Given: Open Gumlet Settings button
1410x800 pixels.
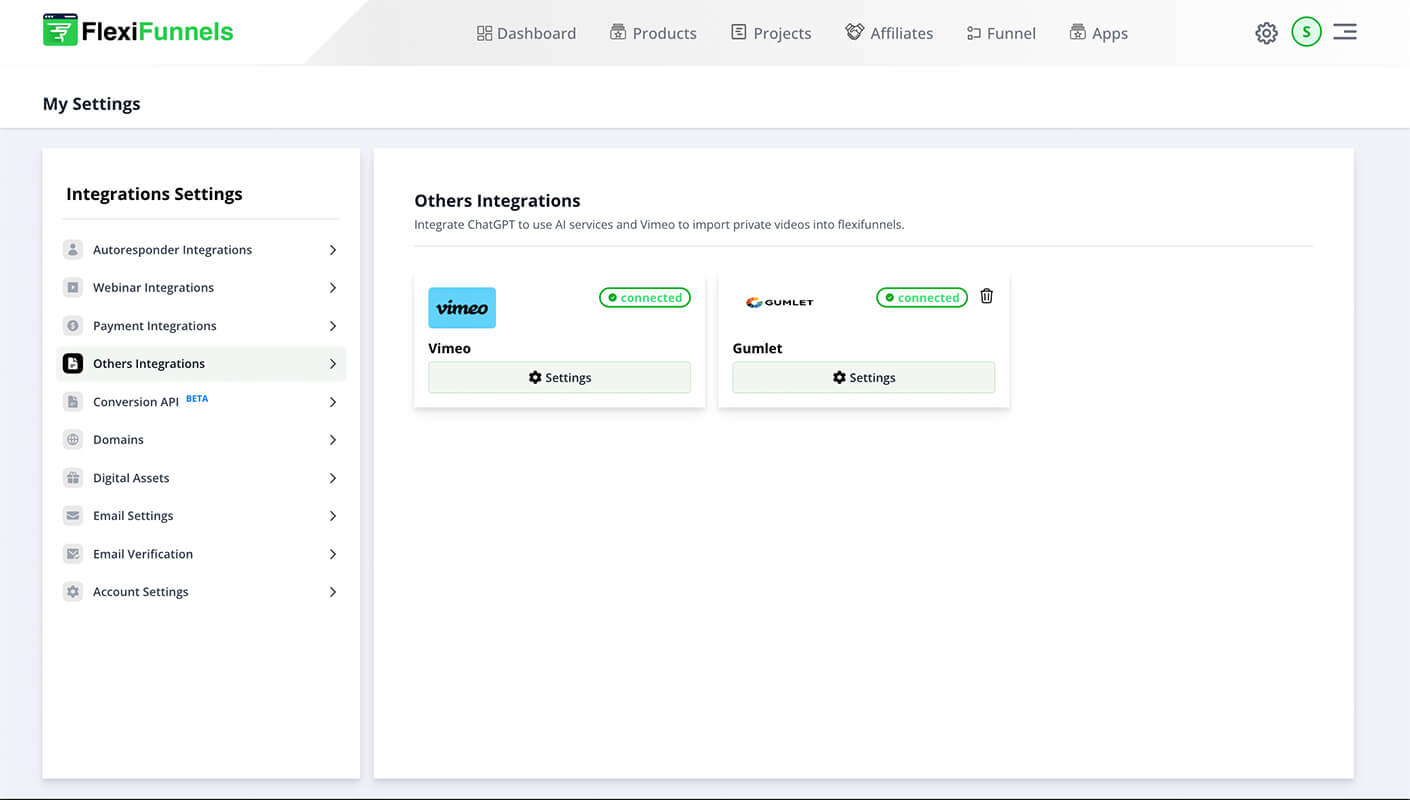Looking at the screenshot, I should pos(863,377).
